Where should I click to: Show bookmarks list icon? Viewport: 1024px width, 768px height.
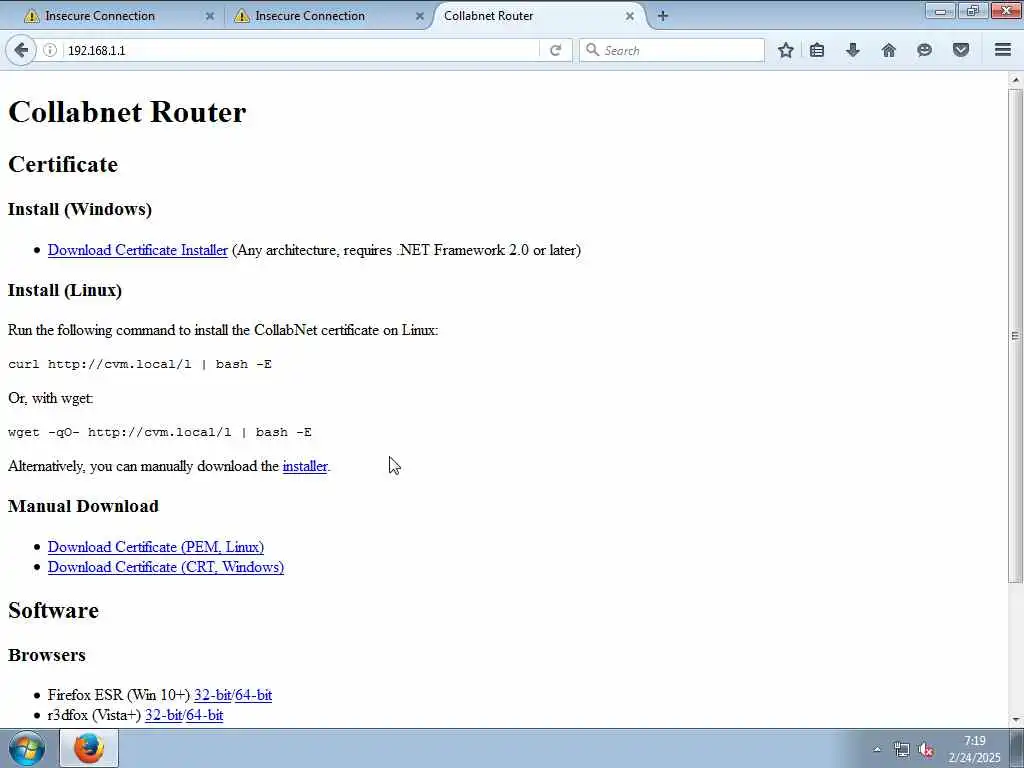coord(817,50)
